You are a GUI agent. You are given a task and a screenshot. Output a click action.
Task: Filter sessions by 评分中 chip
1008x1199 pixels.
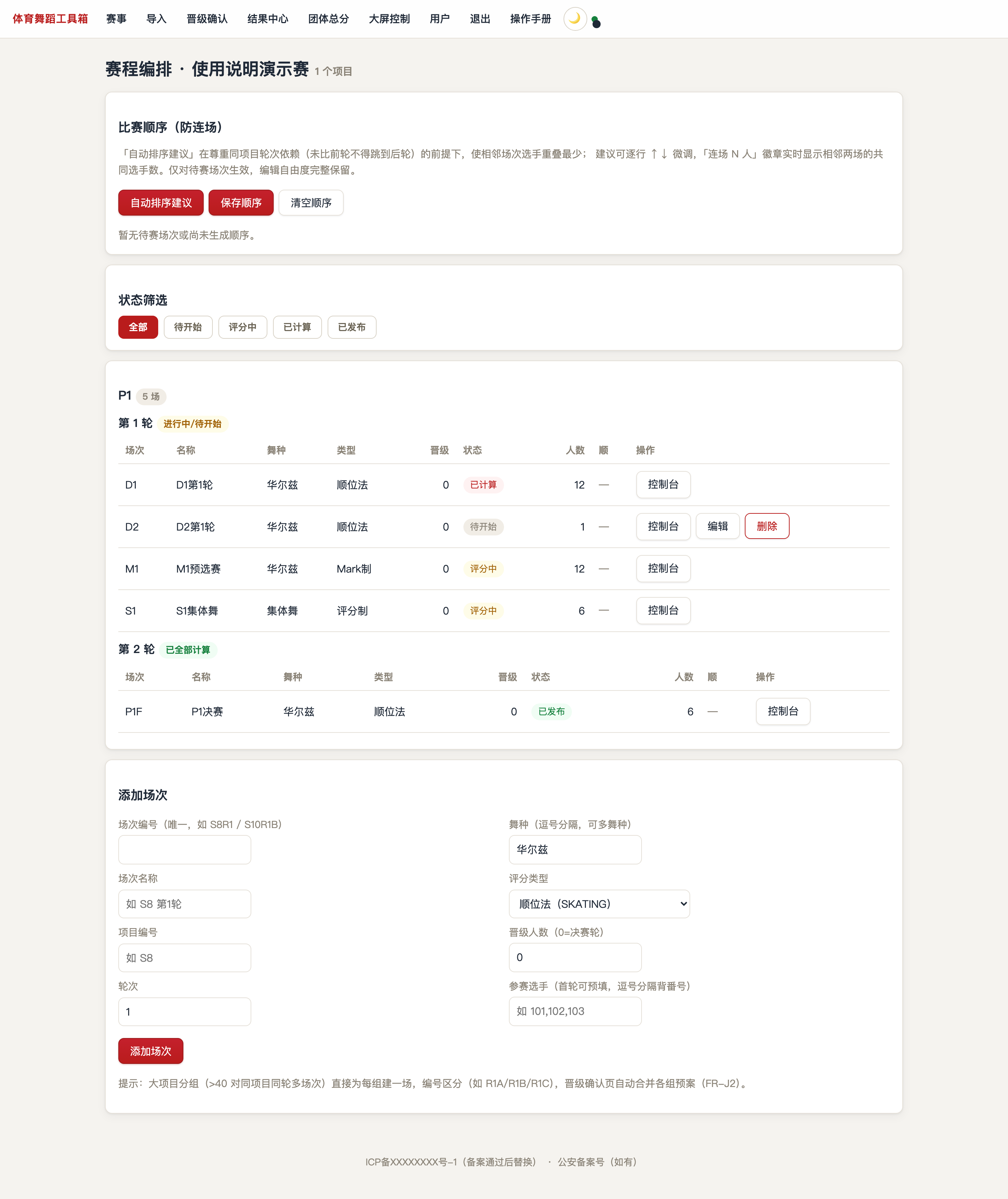click(x=242, y=327)
